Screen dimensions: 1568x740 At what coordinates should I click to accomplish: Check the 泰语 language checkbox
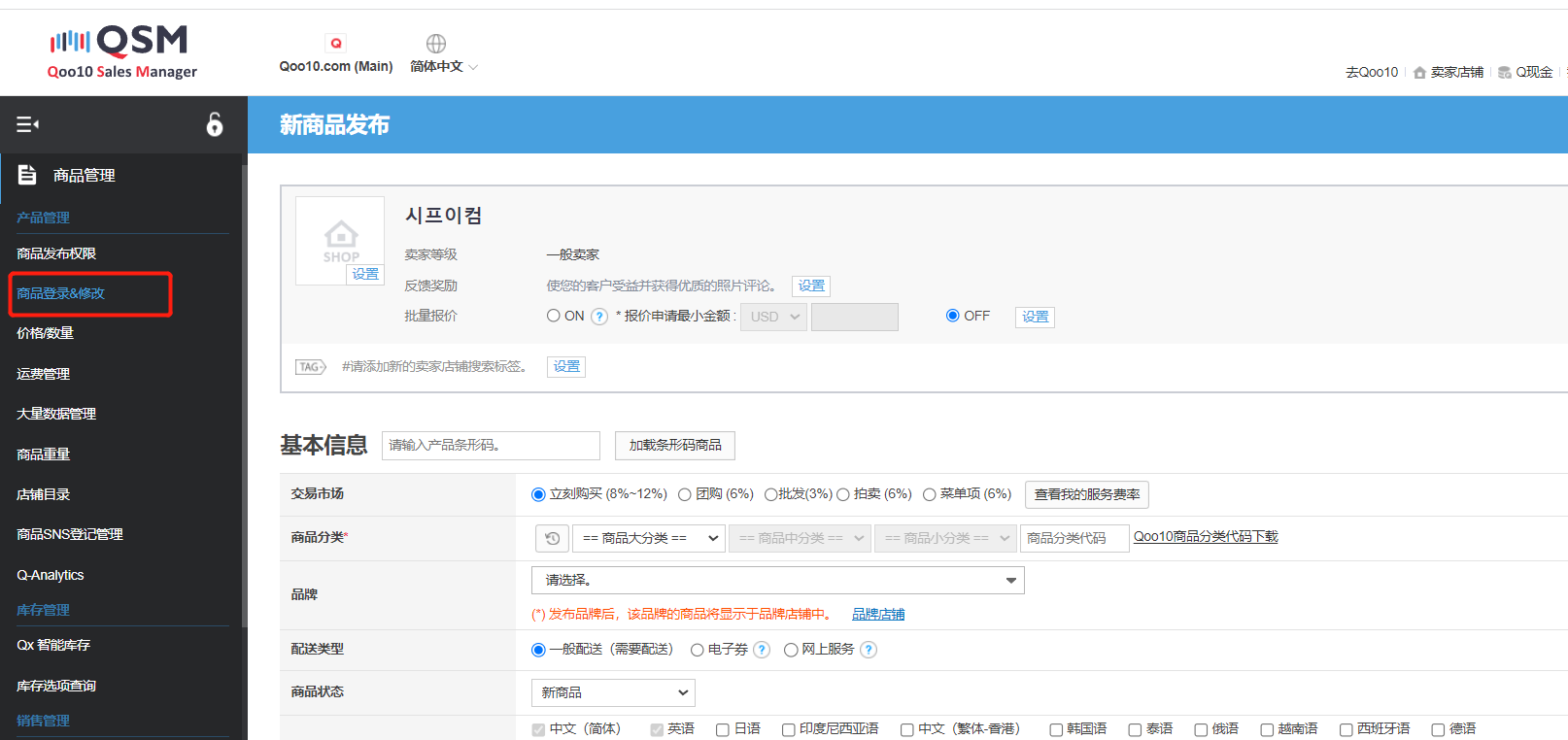(x=1135, y=729)
